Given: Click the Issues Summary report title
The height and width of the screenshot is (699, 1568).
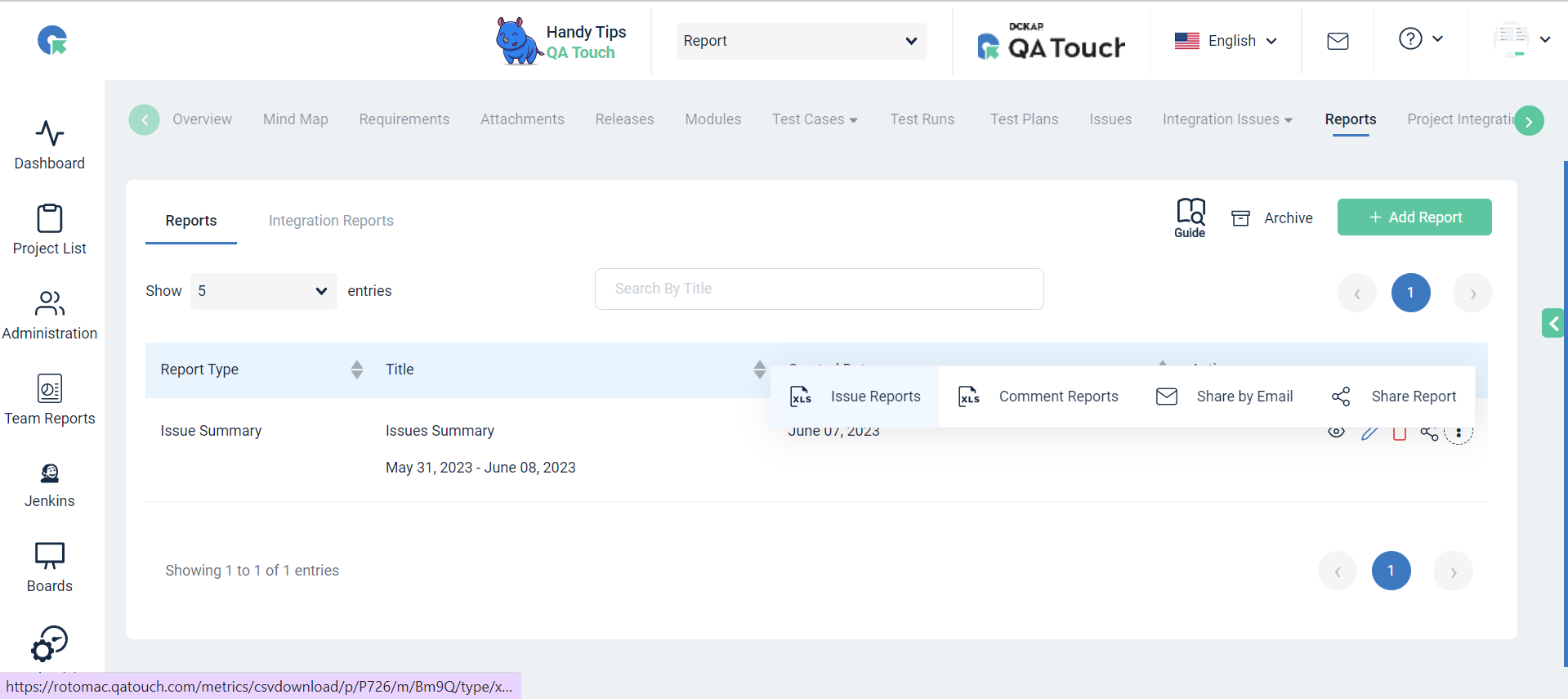Looking at the screenshot, I should [x=440, y=431].
